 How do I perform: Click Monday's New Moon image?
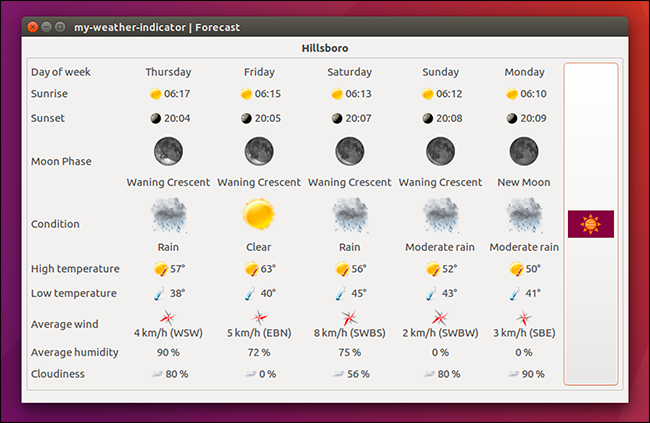524,151
